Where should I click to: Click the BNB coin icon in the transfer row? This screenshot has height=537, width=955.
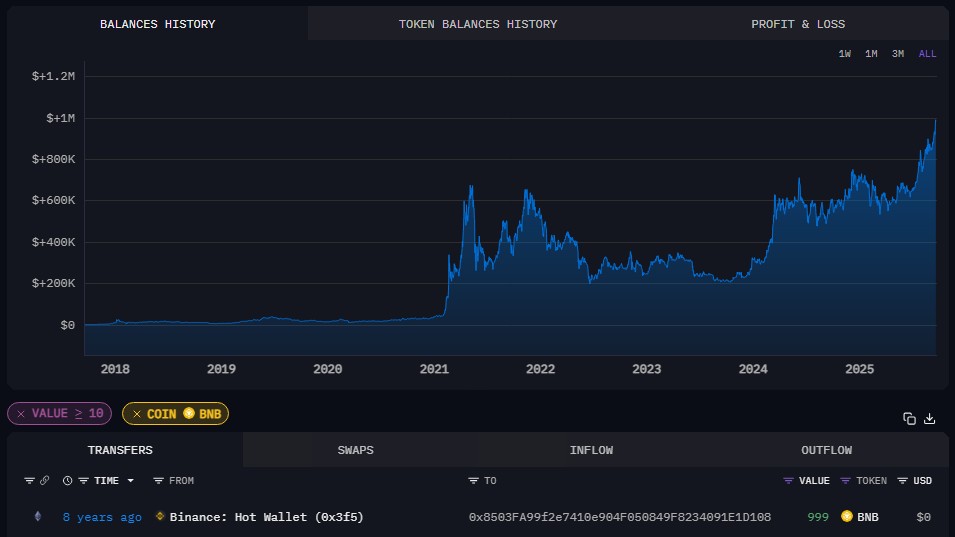(x=847, y=516)
